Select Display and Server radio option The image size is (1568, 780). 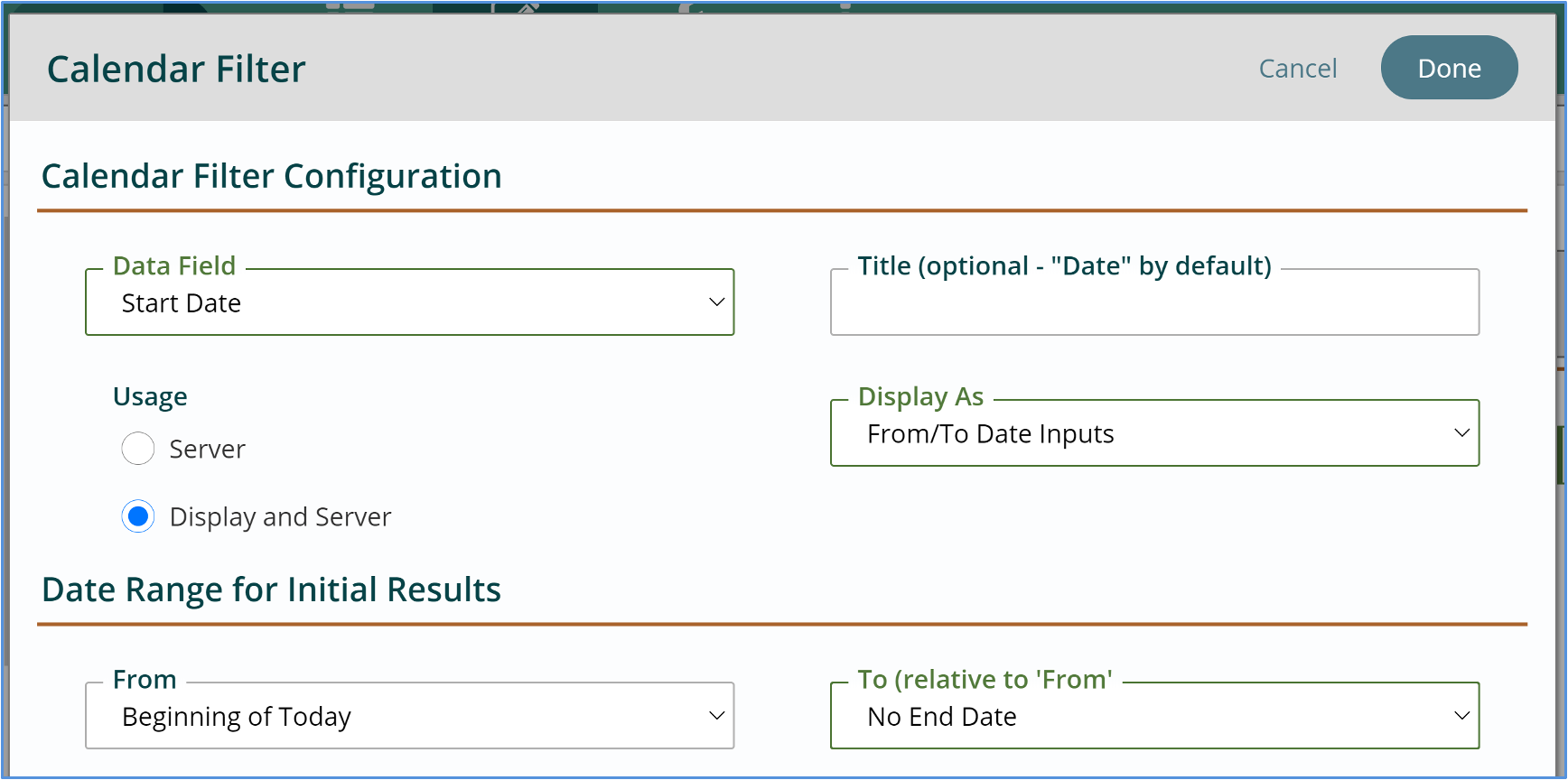pyautogui.click(x=138, y=516)
